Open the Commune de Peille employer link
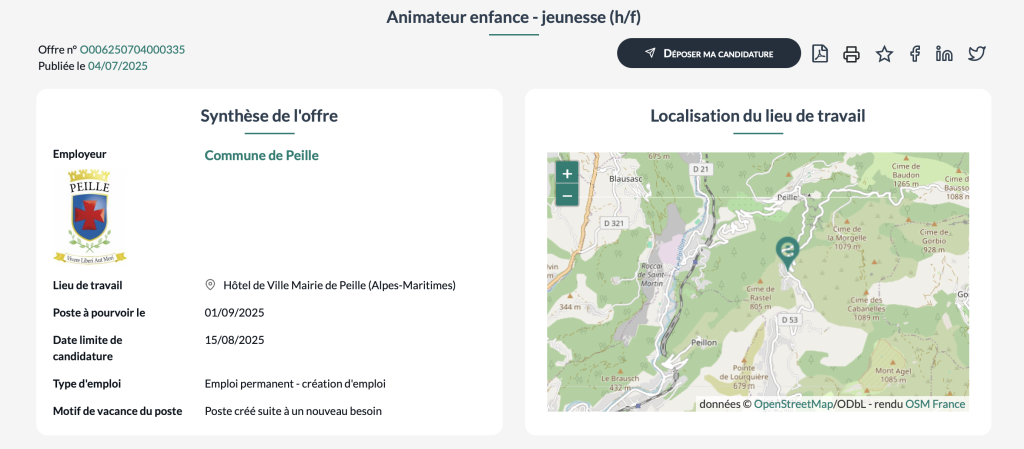Viewport: 1024px width, 449px height. (261, 155)
